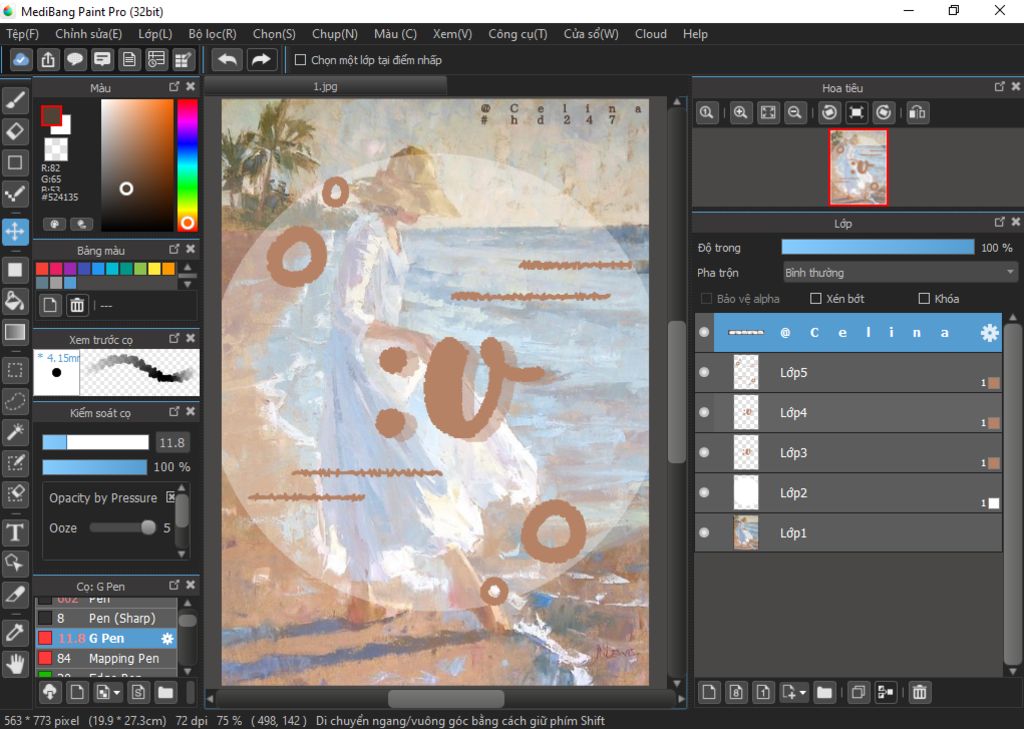Open the Lớp(L) menu

click(x=155, y=34)
